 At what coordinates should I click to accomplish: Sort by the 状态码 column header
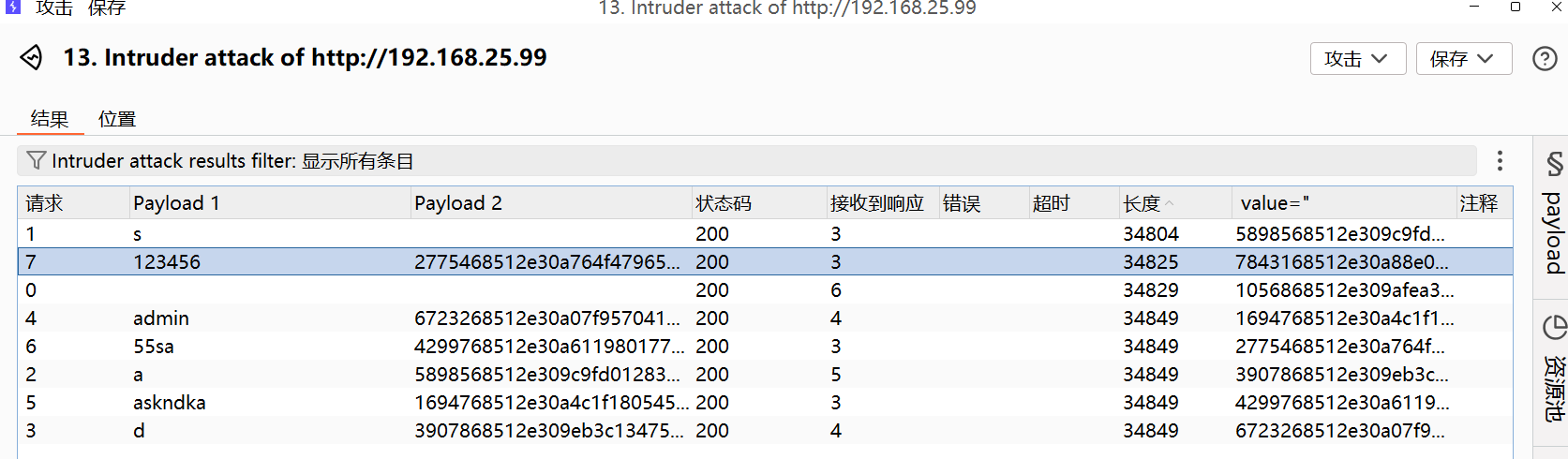point(723,203)
